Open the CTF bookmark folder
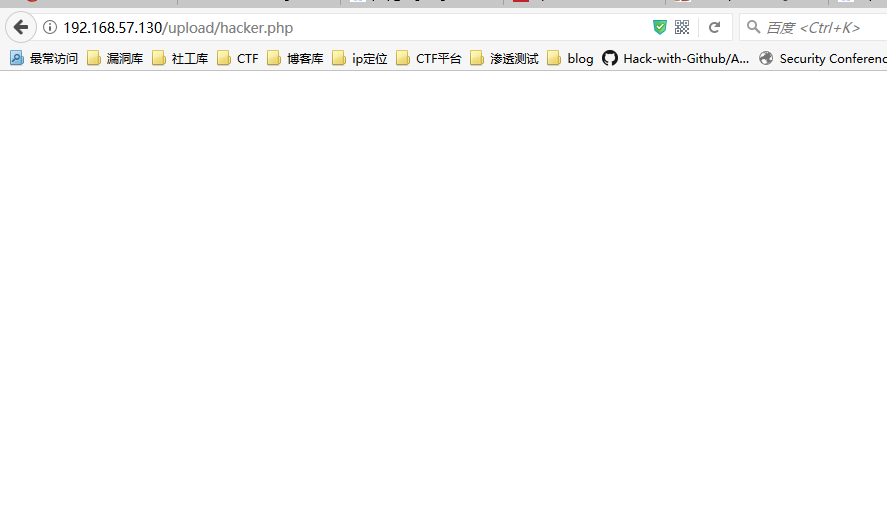The height and width of the screenshot is (521, 887). [238, 58]
